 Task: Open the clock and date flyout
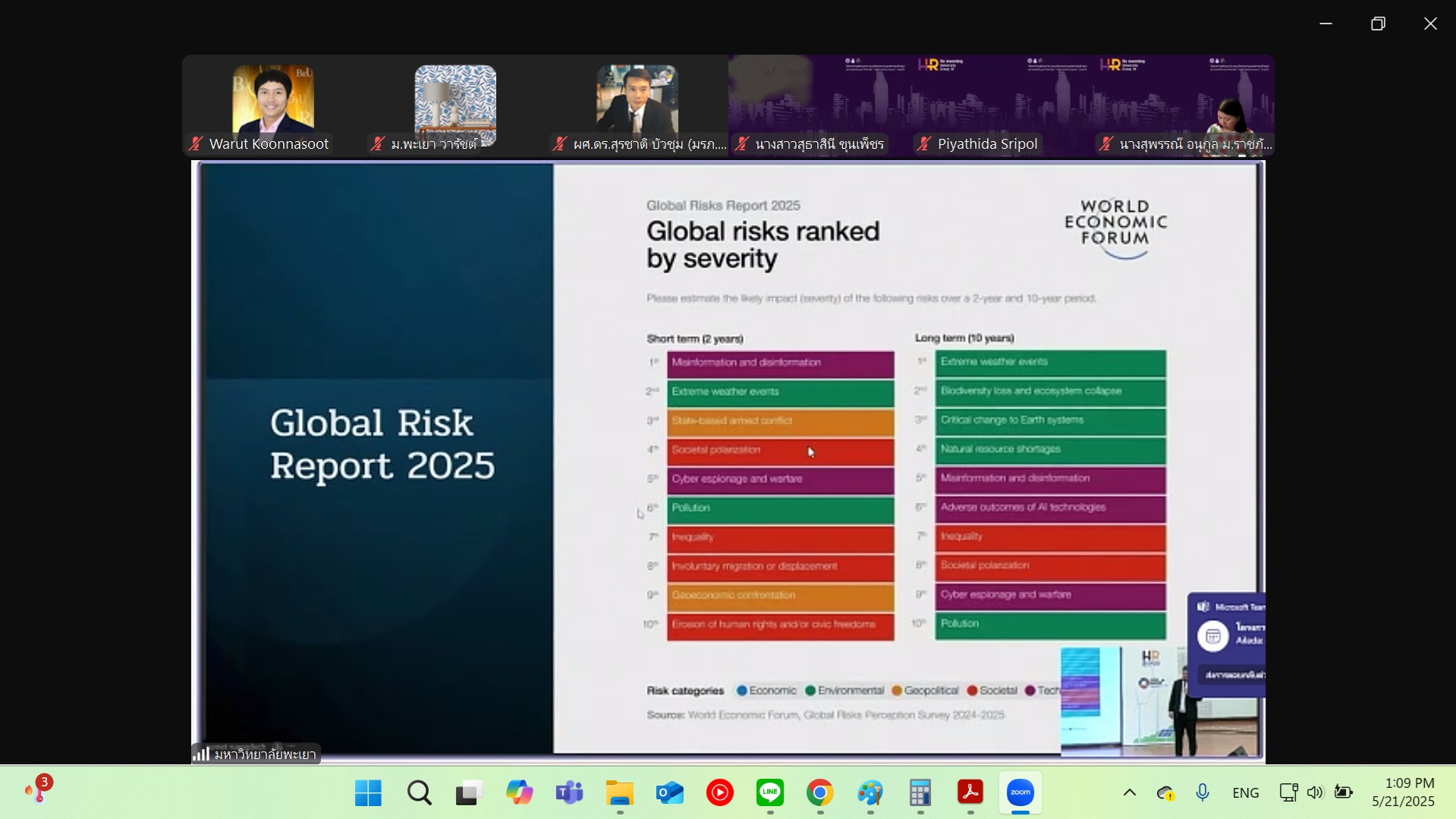click(x=1404, y=792)
